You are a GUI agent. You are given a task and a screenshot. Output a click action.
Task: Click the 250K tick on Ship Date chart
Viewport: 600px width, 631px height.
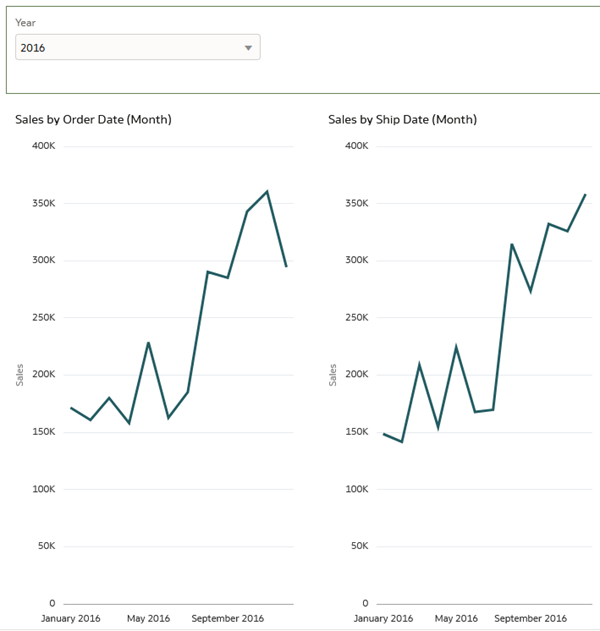pyautogui.click(x=357, y=318)
